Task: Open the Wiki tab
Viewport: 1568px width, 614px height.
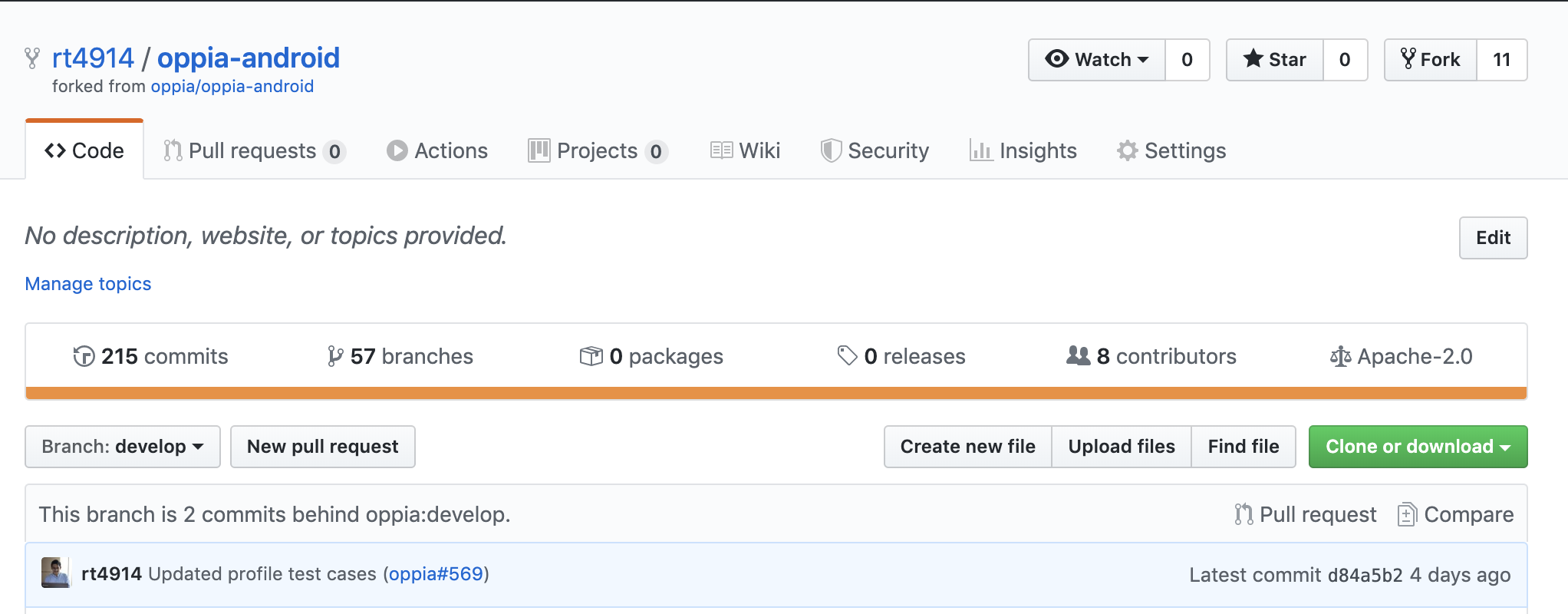Action: tap(745, 150)
